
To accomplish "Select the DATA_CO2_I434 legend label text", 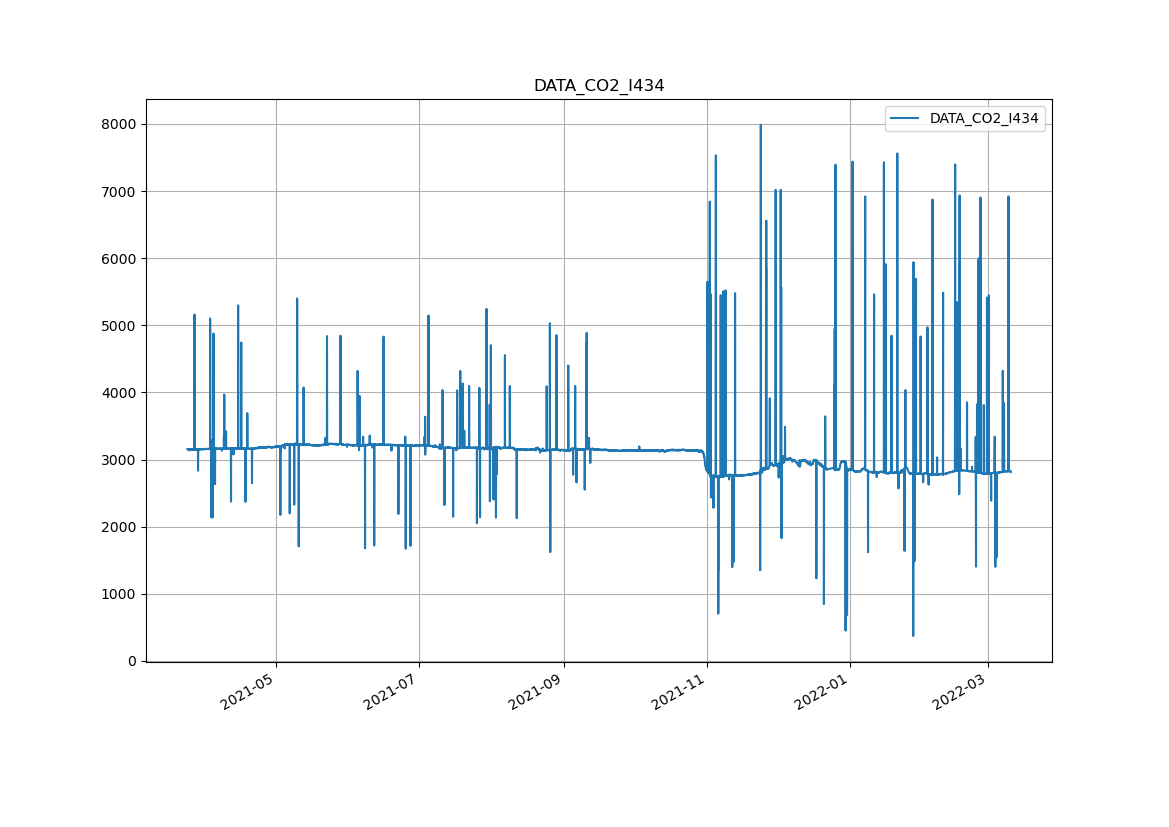I will [x=984, y=118].
